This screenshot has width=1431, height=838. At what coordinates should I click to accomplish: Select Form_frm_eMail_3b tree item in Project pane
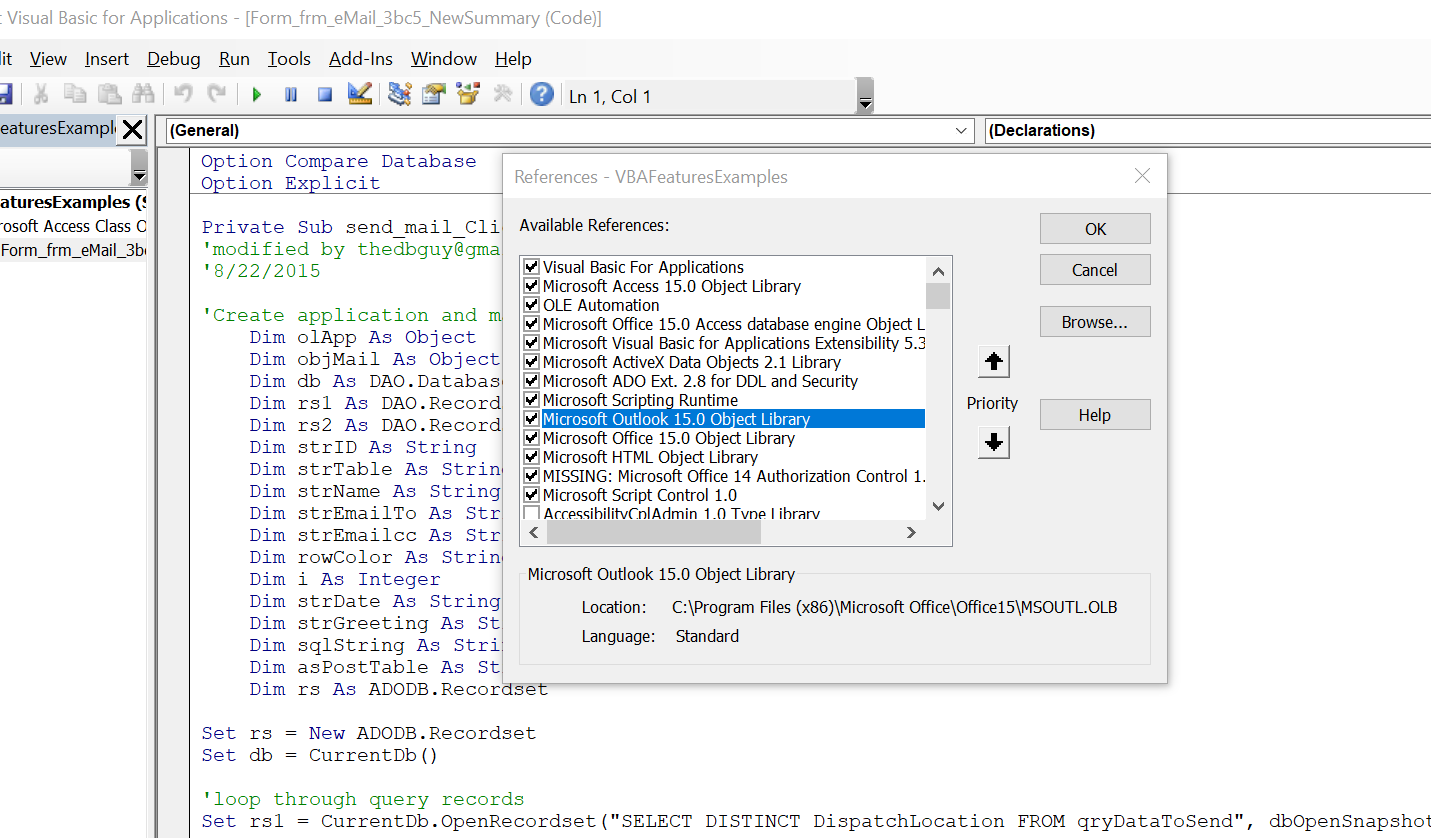pos(73,250)
